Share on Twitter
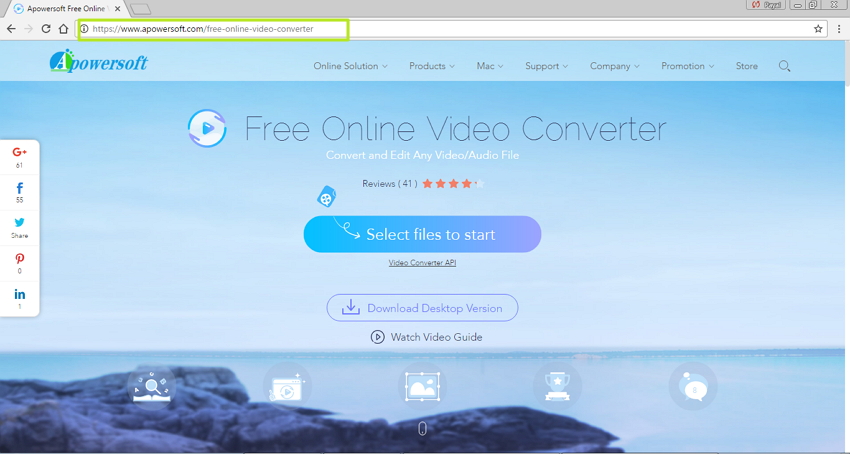Screen dimensions: 850x454 pos(20,228)
